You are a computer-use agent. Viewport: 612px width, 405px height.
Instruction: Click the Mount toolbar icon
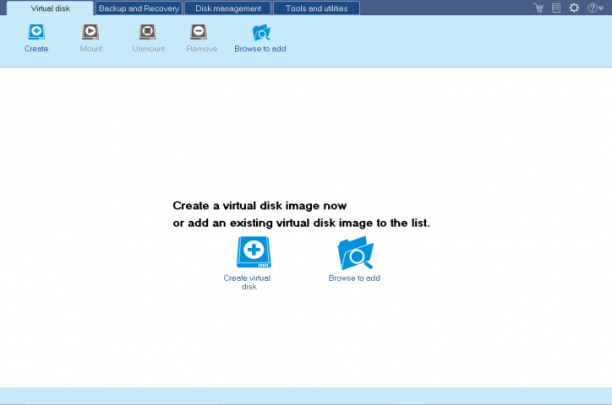click(91, 32)
